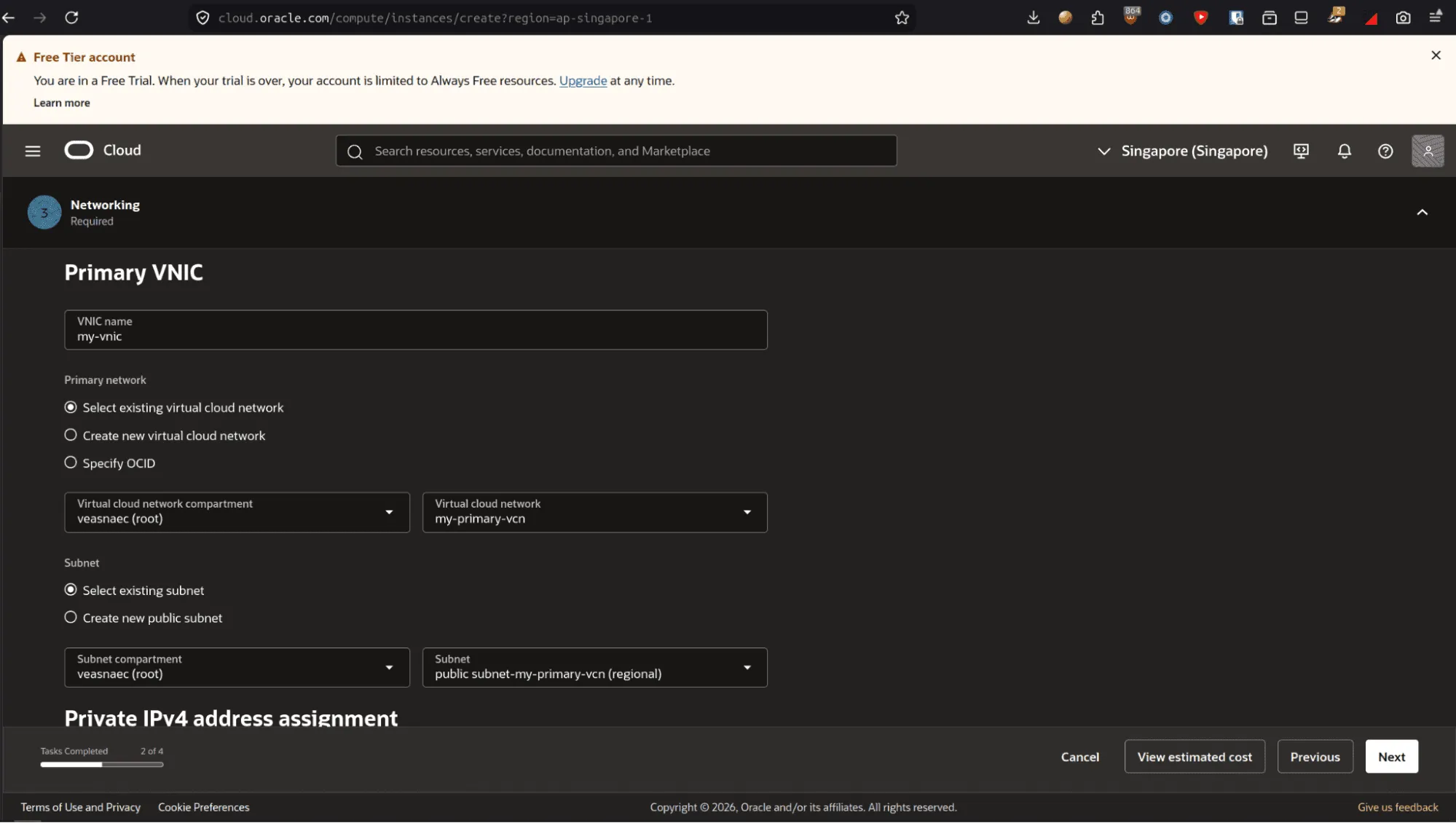Image resolution: width=1456 pixels, height=823 pixels.
Task: Click the blue circular extension icon
Action: pos(1166,17)
